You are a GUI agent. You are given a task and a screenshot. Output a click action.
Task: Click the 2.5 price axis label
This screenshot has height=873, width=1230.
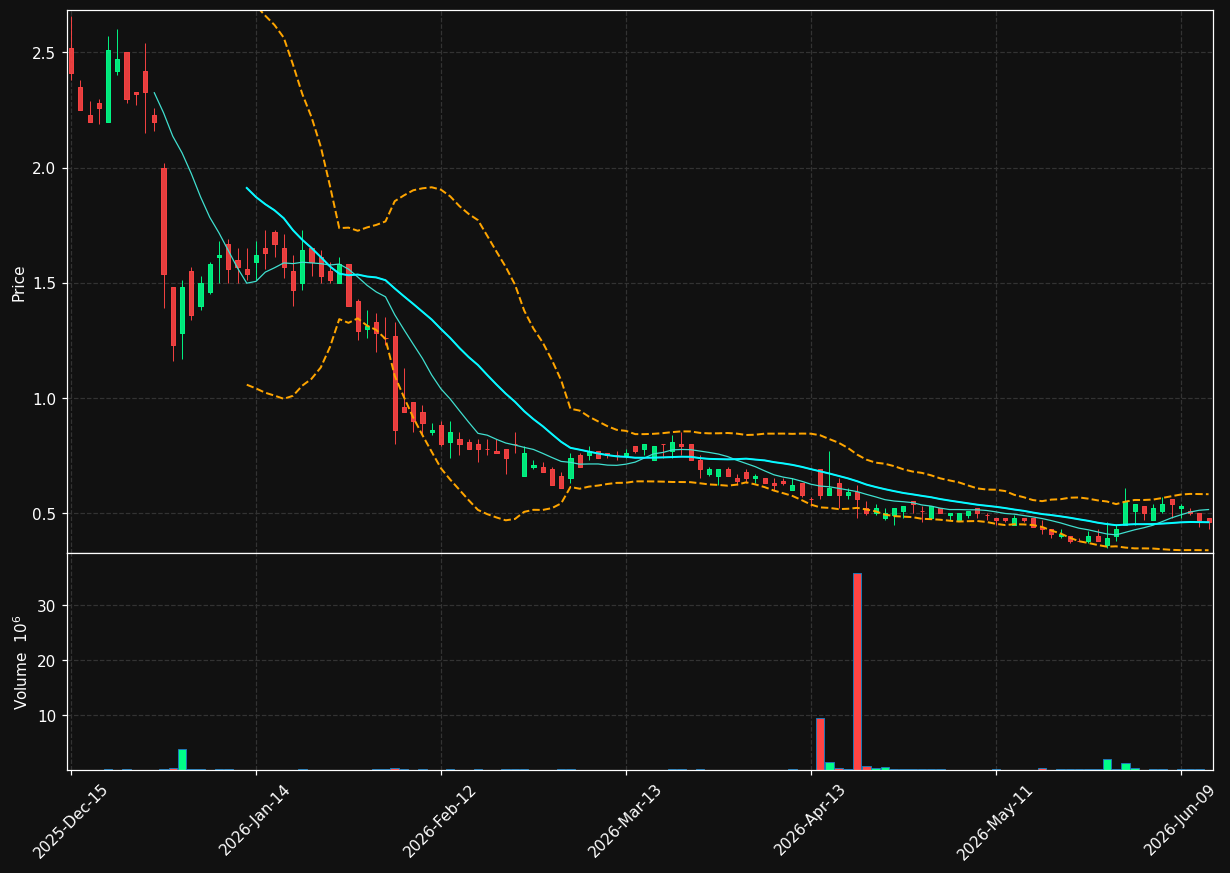pos(43,53)
